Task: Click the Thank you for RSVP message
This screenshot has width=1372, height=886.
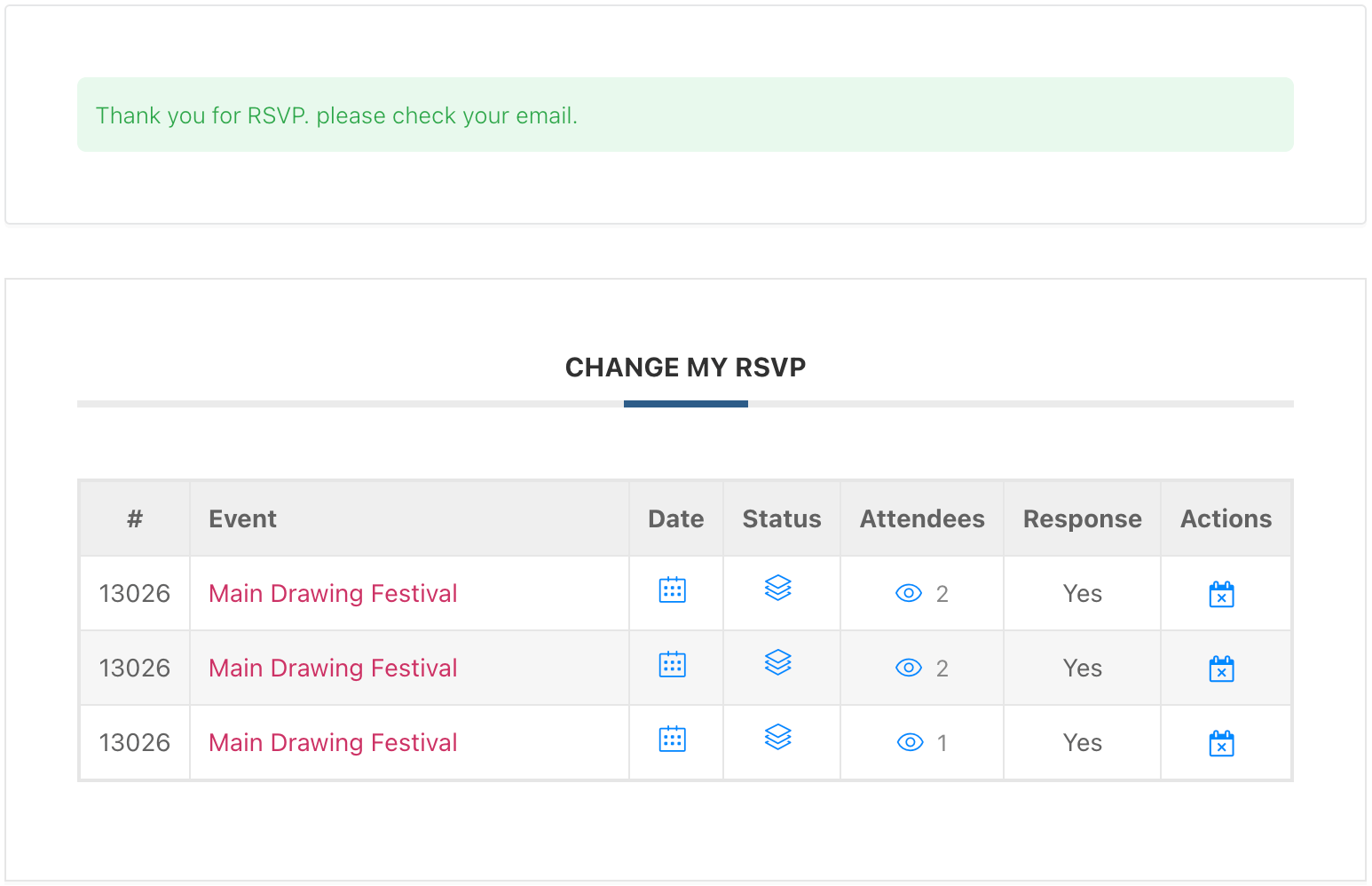Action: (x=336, y=115)
